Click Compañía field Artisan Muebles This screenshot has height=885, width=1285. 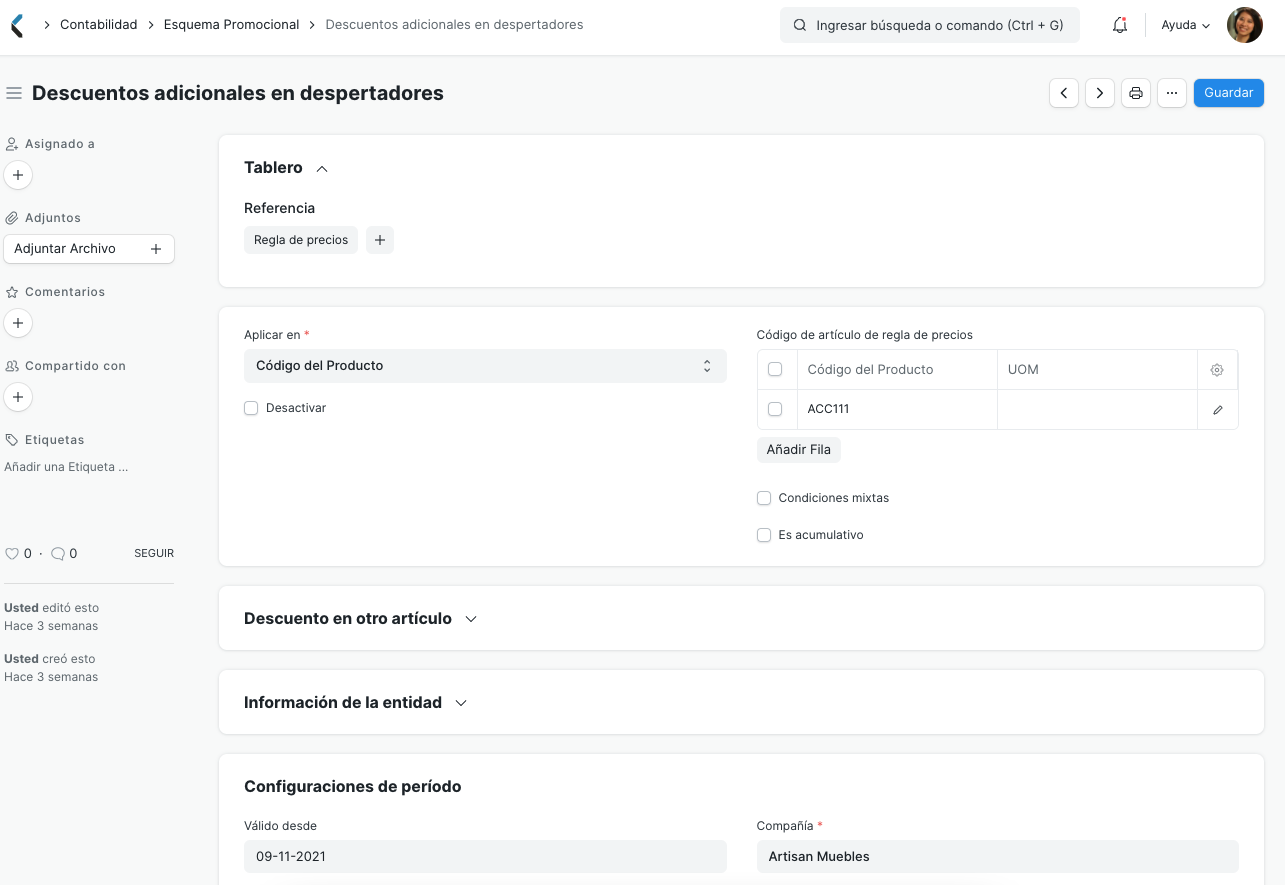point(998,857)
